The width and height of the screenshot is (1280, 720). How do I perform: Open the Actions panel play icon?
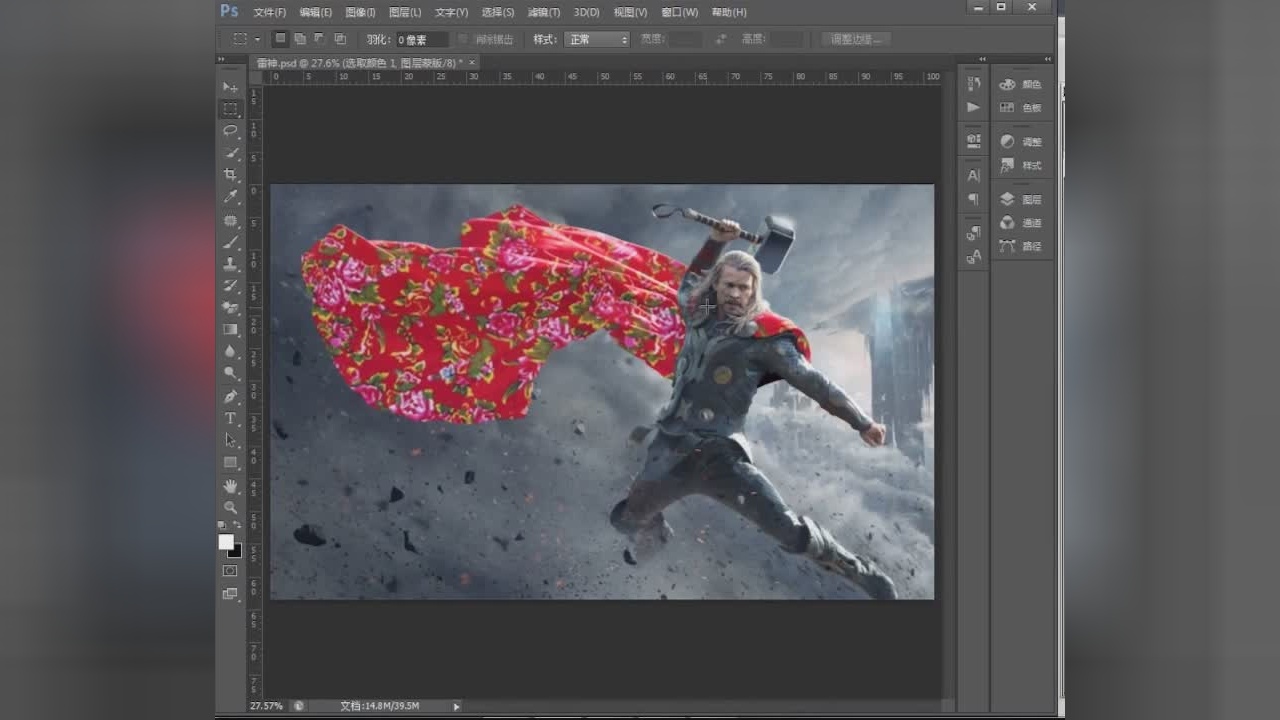(974, 107)
